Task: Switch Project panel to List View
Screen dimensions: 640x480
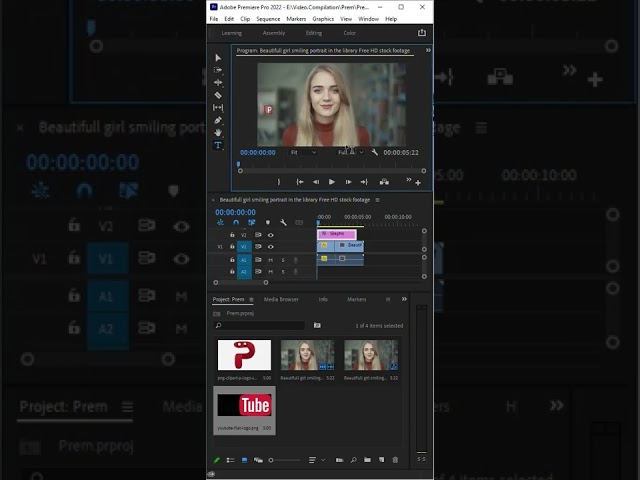Action: coord(231,460)
